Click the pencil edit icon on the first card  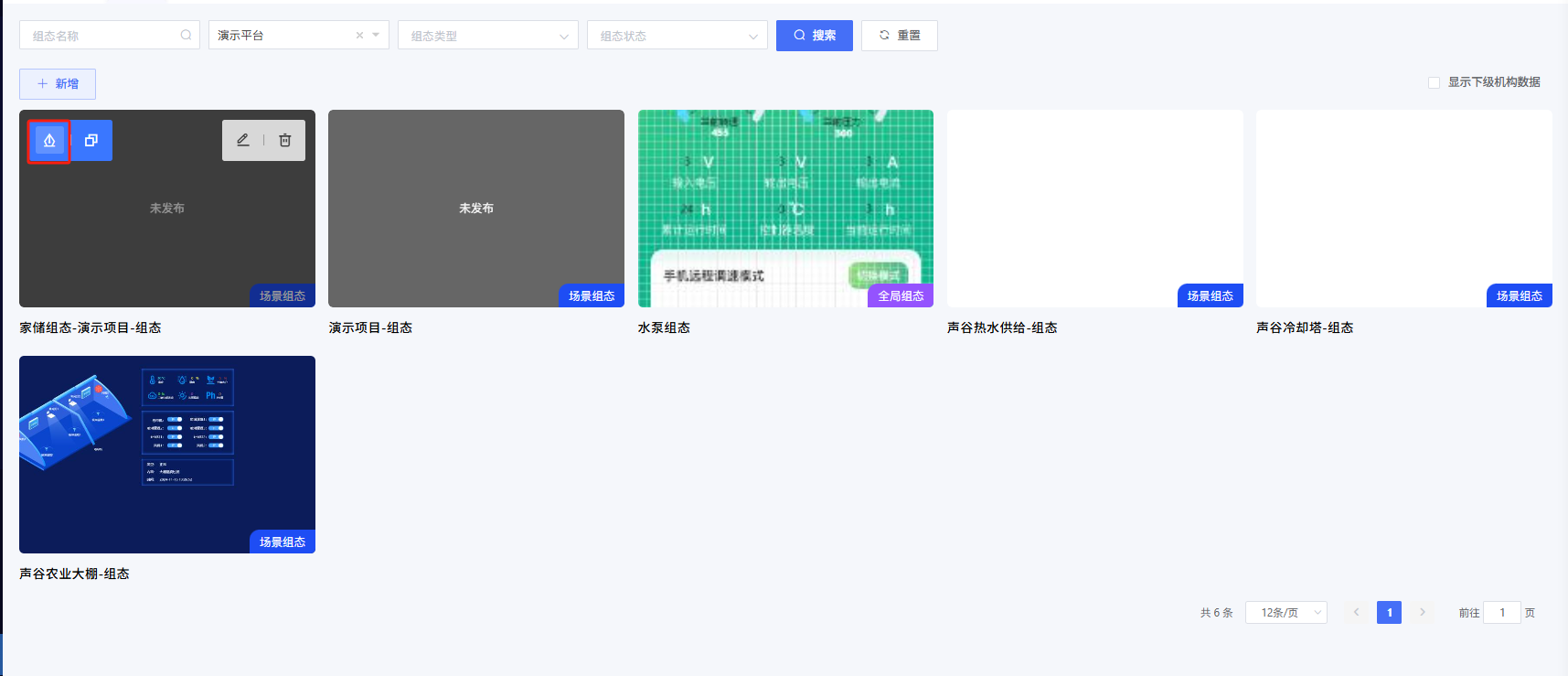[243, 140]
